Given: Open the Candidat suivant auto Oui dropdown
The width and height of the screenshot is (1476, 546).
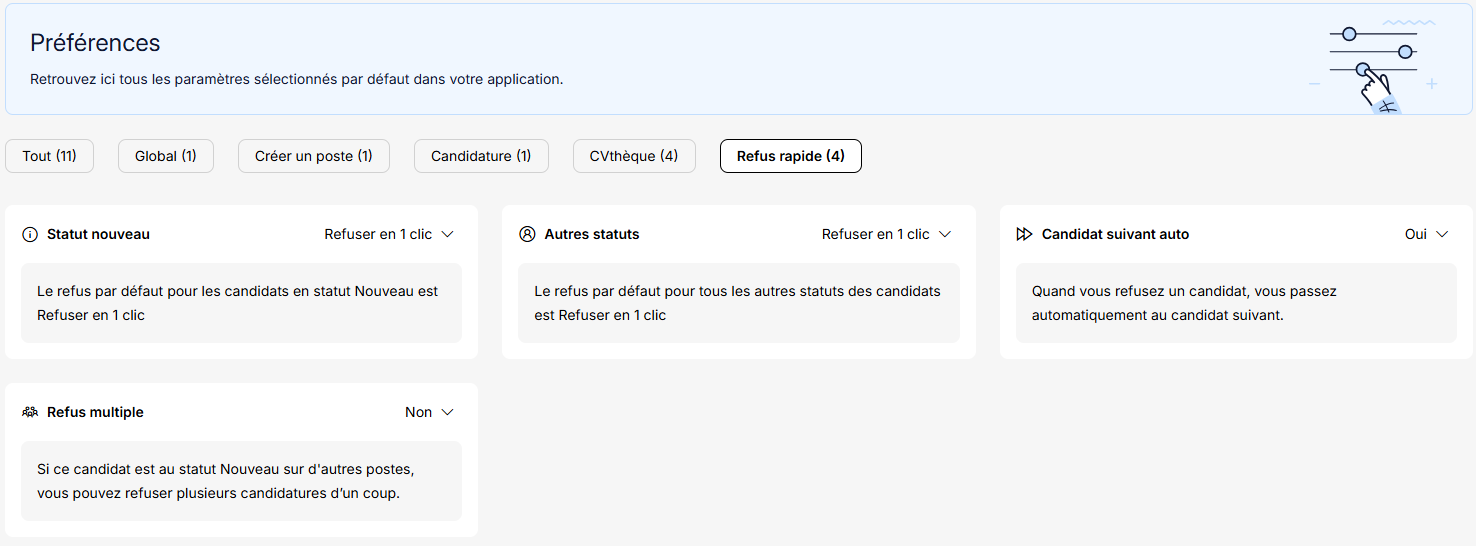Looking at the screenshot, I should click(1427, 234).
